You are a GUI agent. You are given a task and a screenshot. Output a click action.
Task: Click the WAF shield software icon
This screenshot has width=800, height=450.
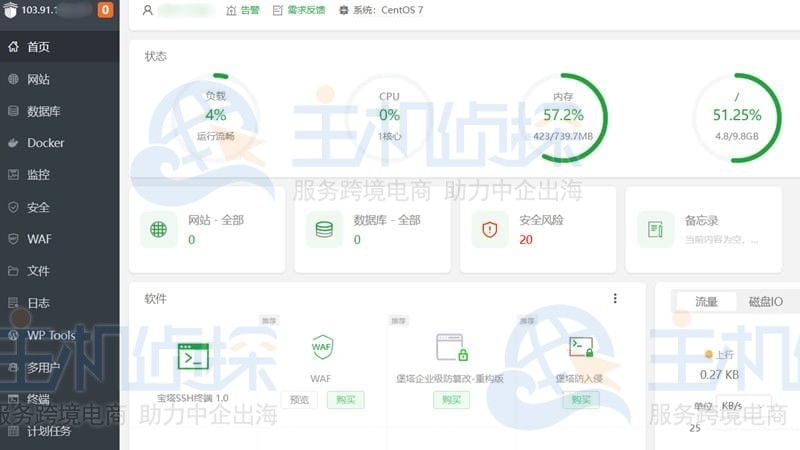point(322,347)
